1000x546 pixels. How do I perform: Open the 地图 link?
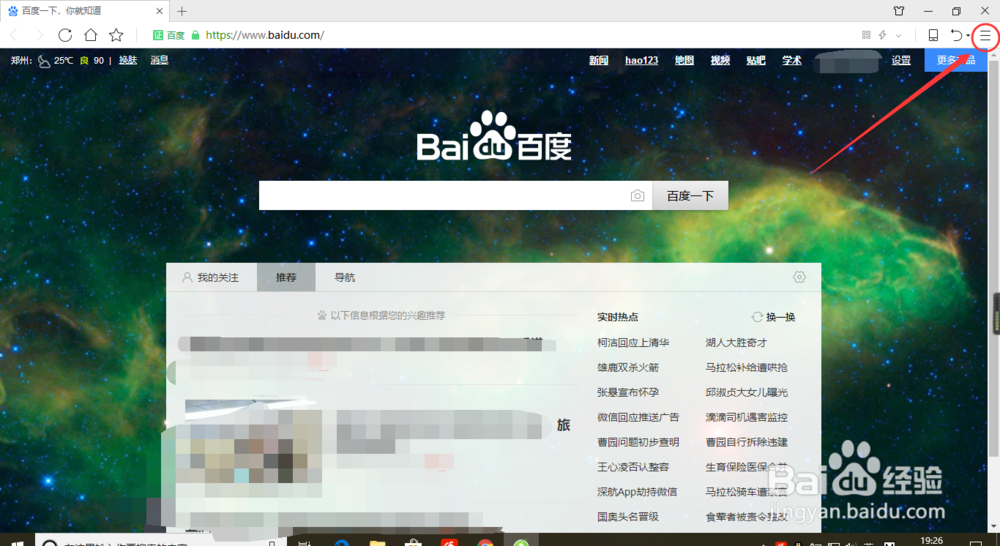[684, 60]
